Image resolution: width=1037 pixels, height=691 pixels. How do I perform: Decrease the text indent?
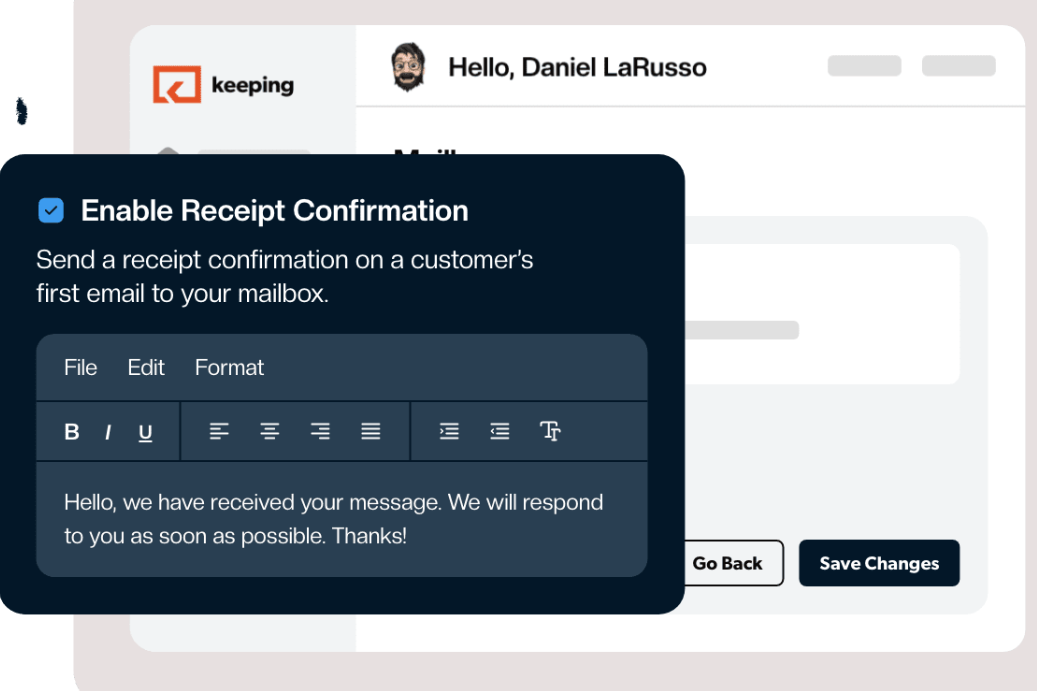point(500,431)
